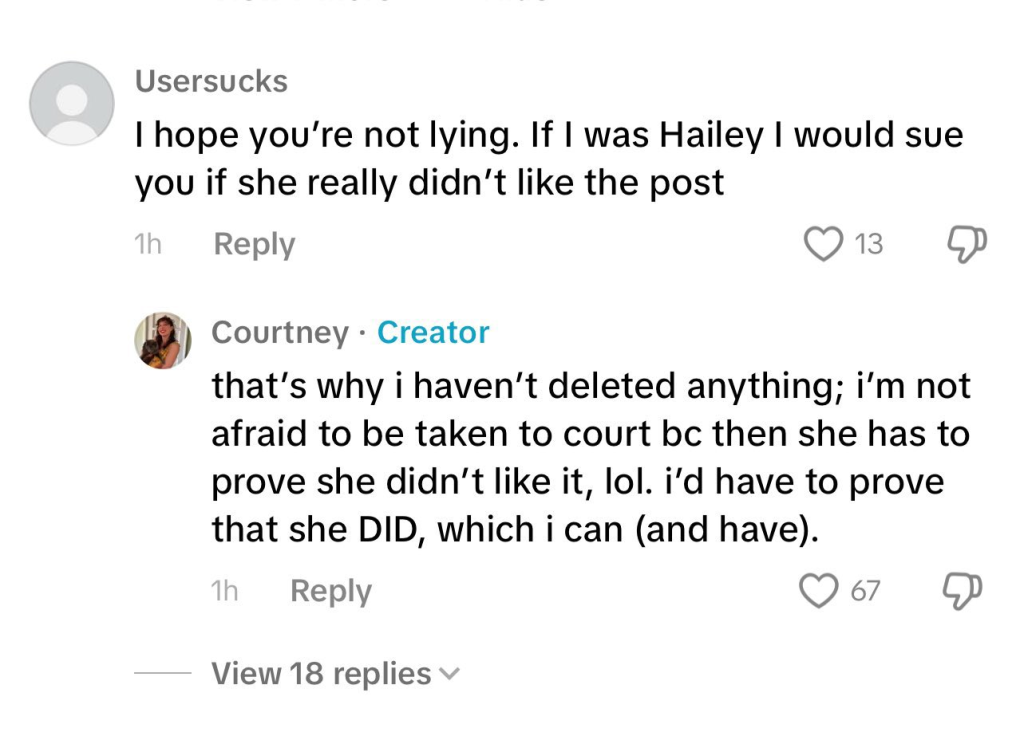Screen dimensions: 1024x736
Task: Dislike Courtney's creator reply
Action: 964,591
